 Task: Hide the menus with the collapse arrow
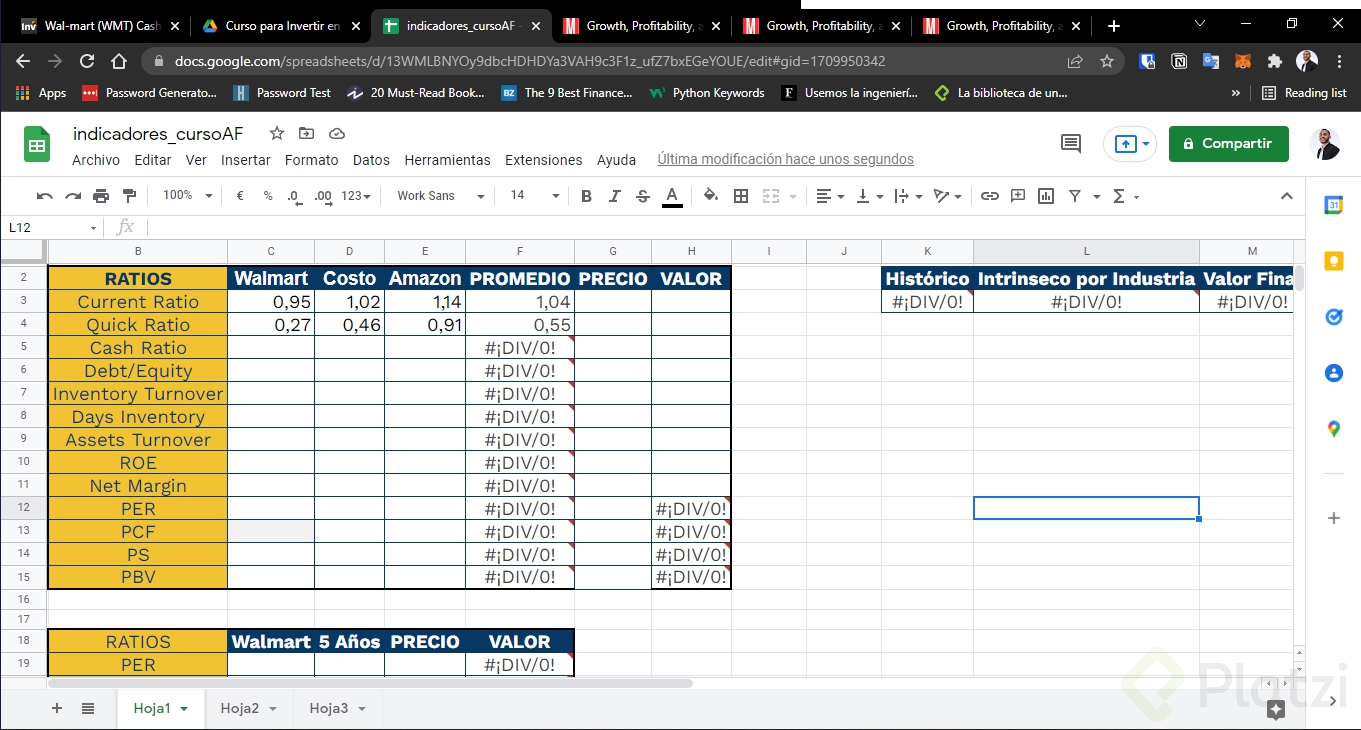(1287, 196)
